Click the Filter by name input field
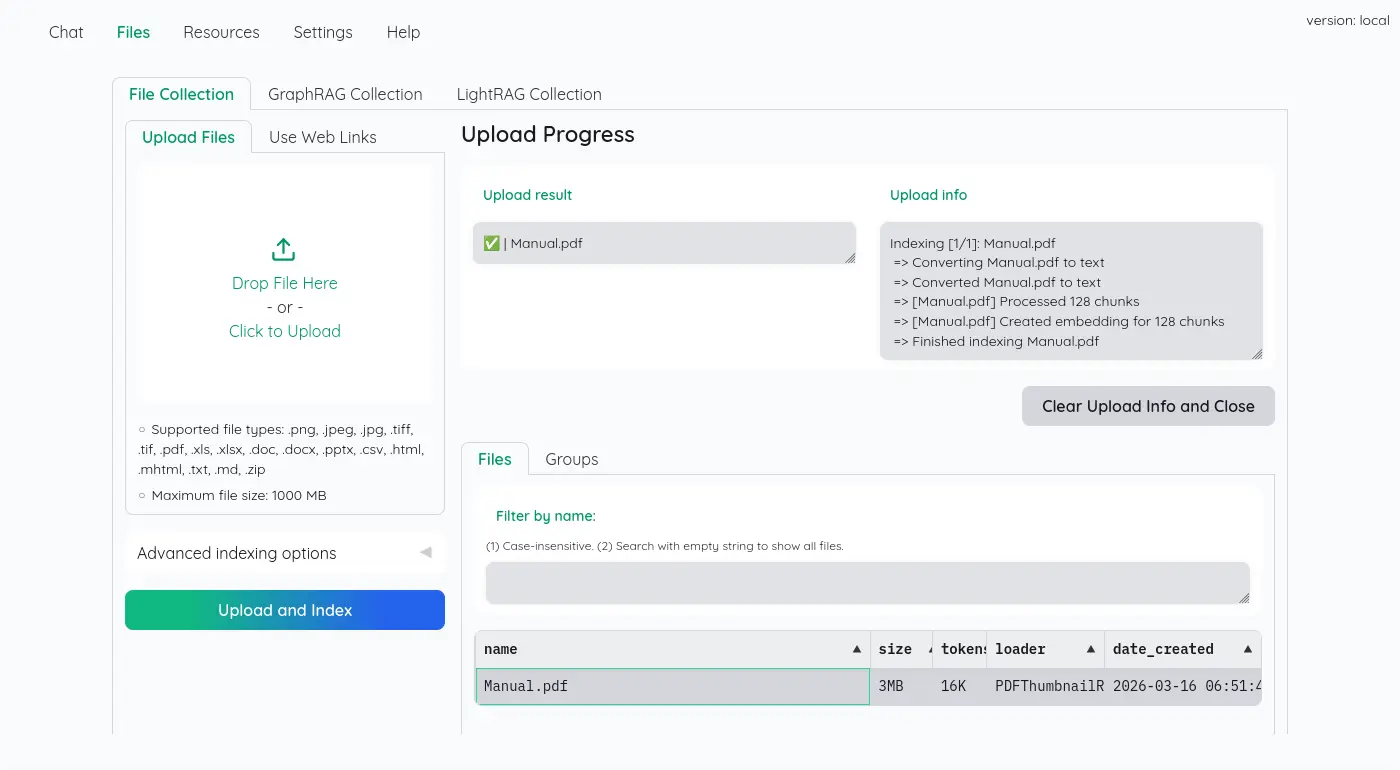The height and width of the screenshot is (770, 1400). point(866,583)
